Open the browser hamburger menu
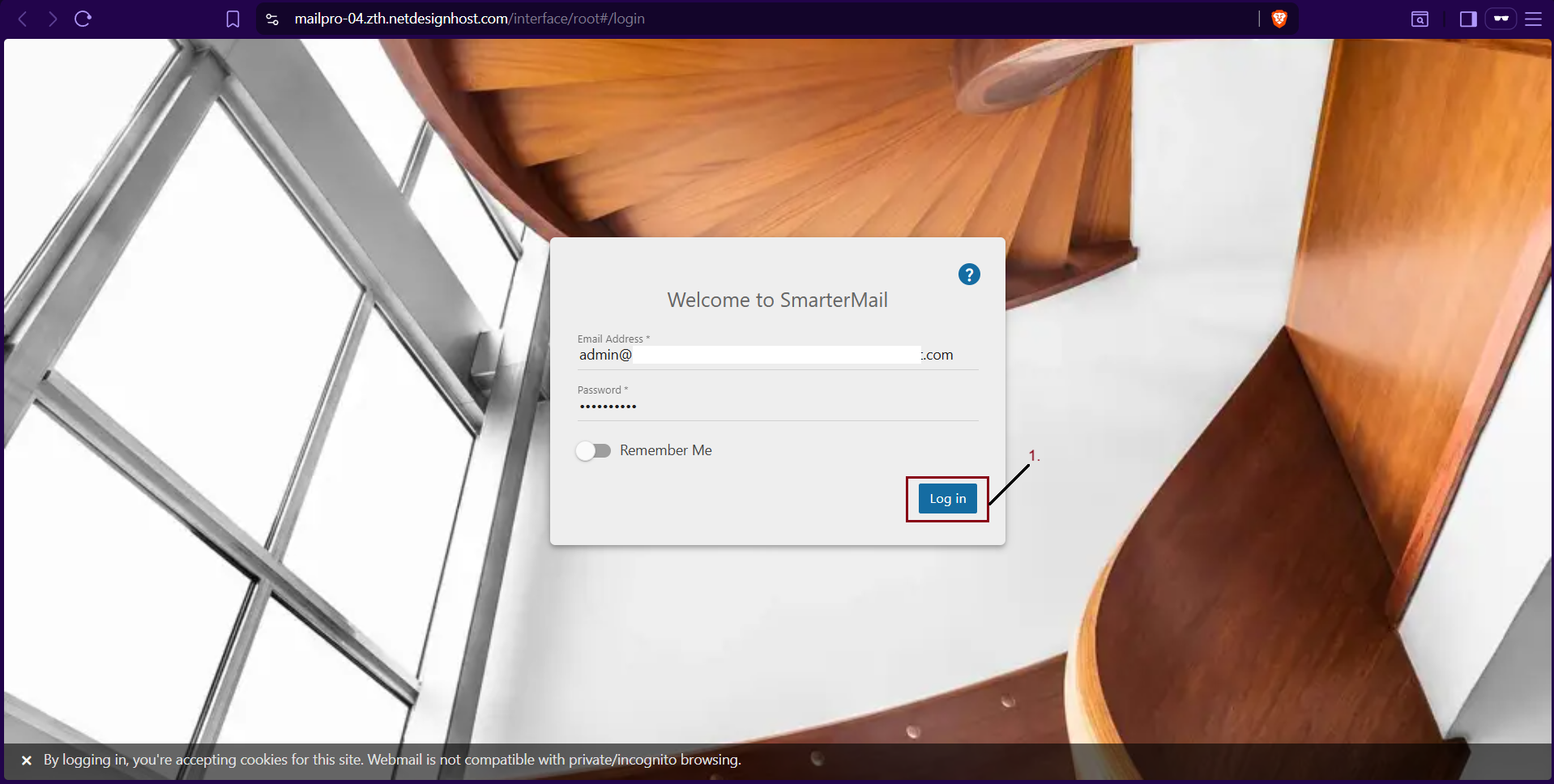Viewport: 1554px width, 784px height. coord(1533,19)
